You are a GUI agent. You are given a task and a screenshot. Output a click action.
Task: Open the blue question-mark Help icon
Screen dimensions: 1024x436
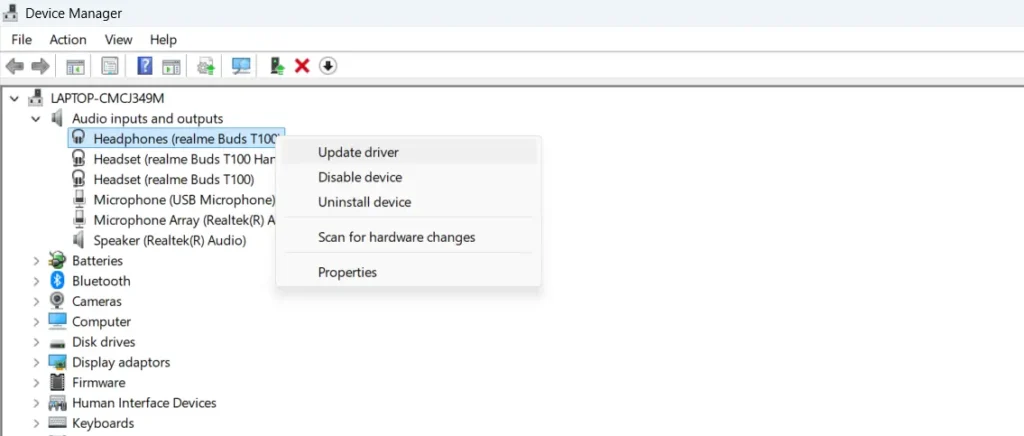144,66
